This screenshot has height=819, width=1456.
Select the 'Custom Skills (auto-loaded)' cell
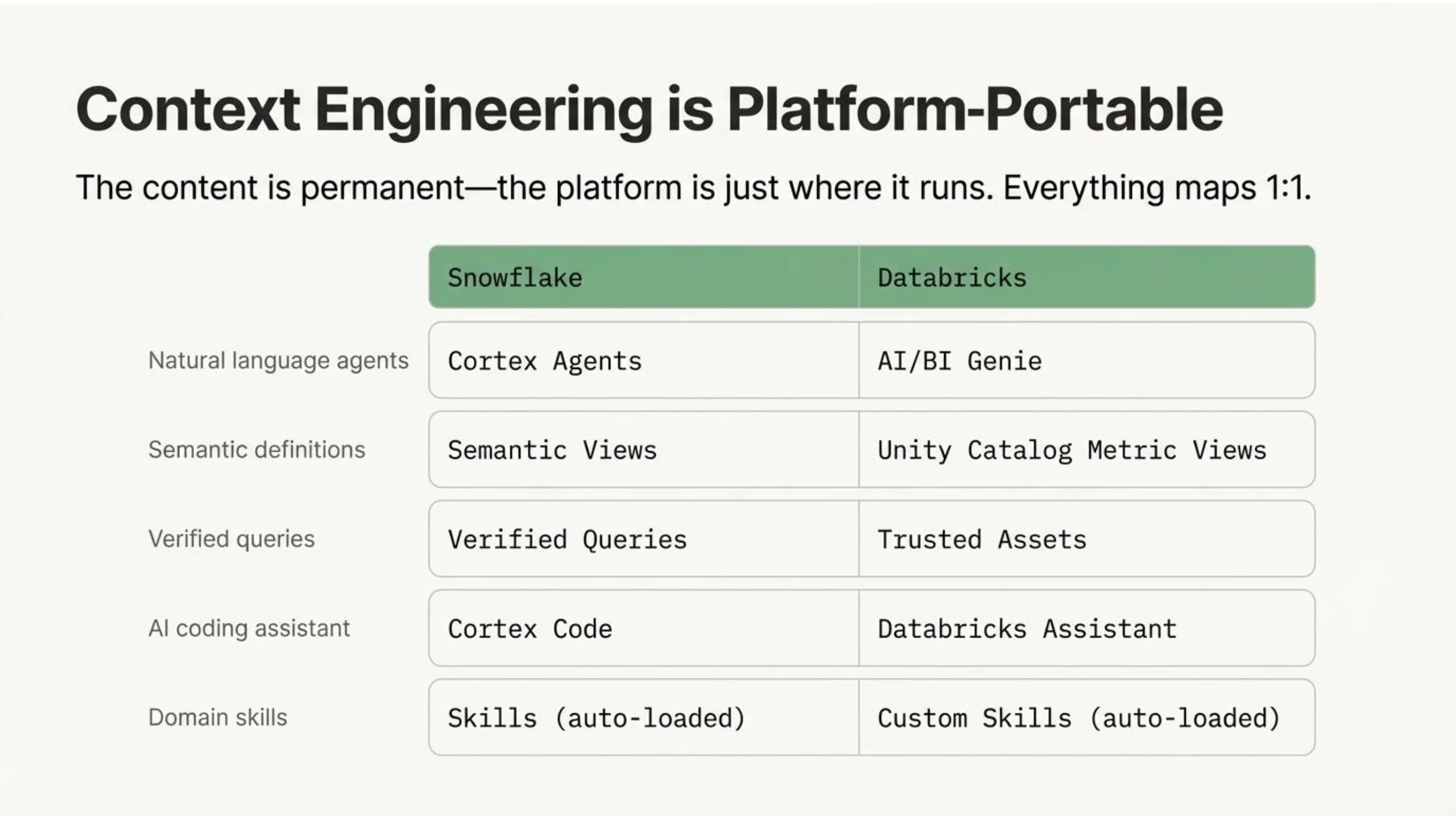(1087, 718)
